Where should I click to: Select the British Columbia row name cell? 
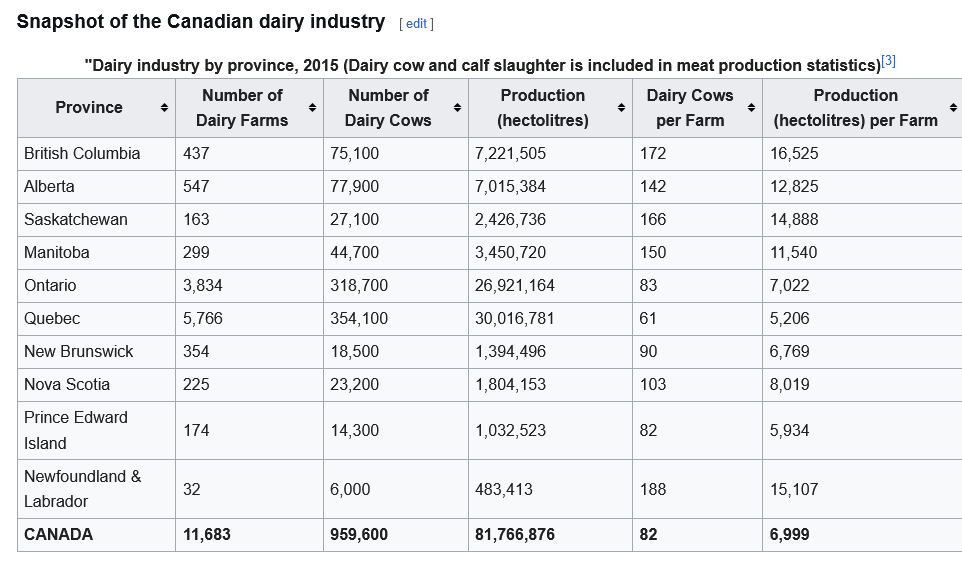pyautogui.click(x=82, y=153)
